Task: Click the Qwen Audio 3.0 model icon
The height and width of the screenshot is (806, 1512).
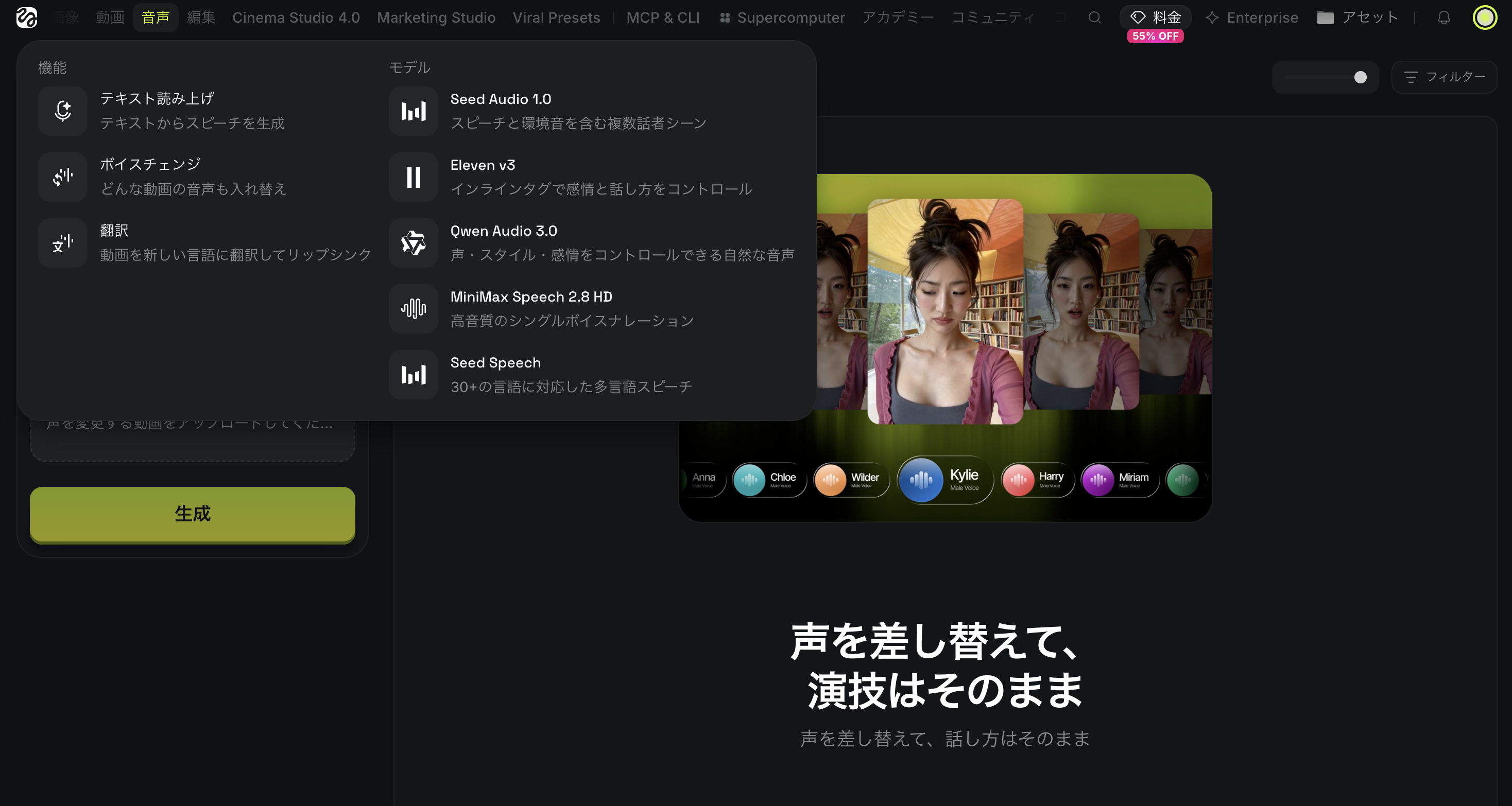Action: (x=413, y=242)
